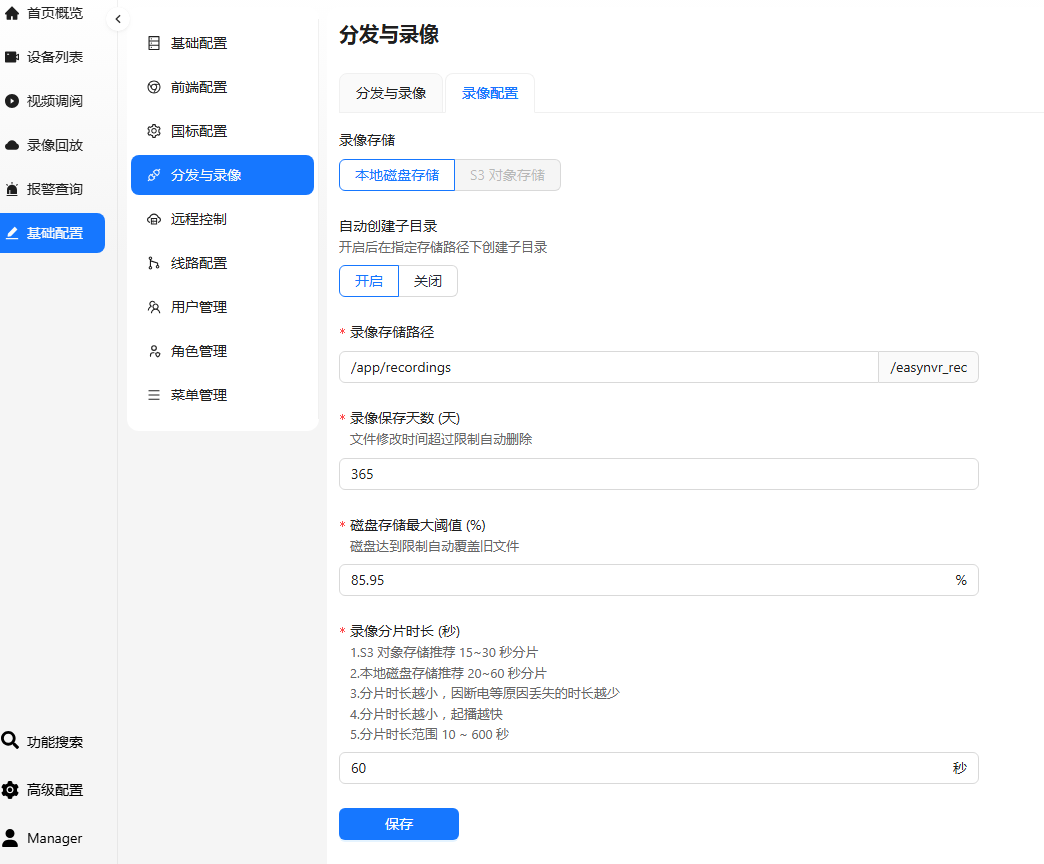Screen dimensions: 1044x864
Task: Click the gear icon for 高级配置
Action: tap(11, 790)
